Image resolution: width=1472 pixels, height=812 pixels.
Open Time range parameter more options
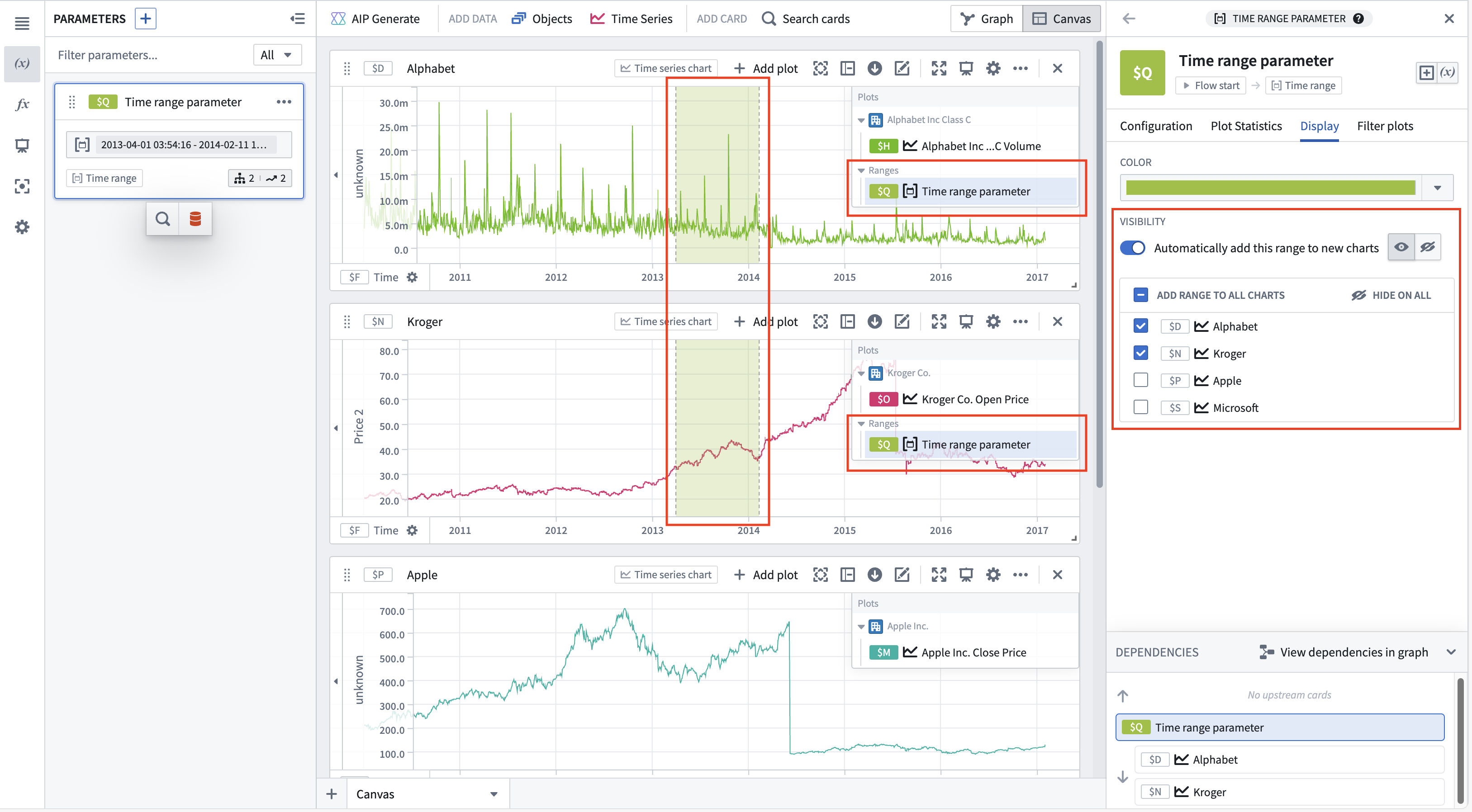[x=284, y=102]
